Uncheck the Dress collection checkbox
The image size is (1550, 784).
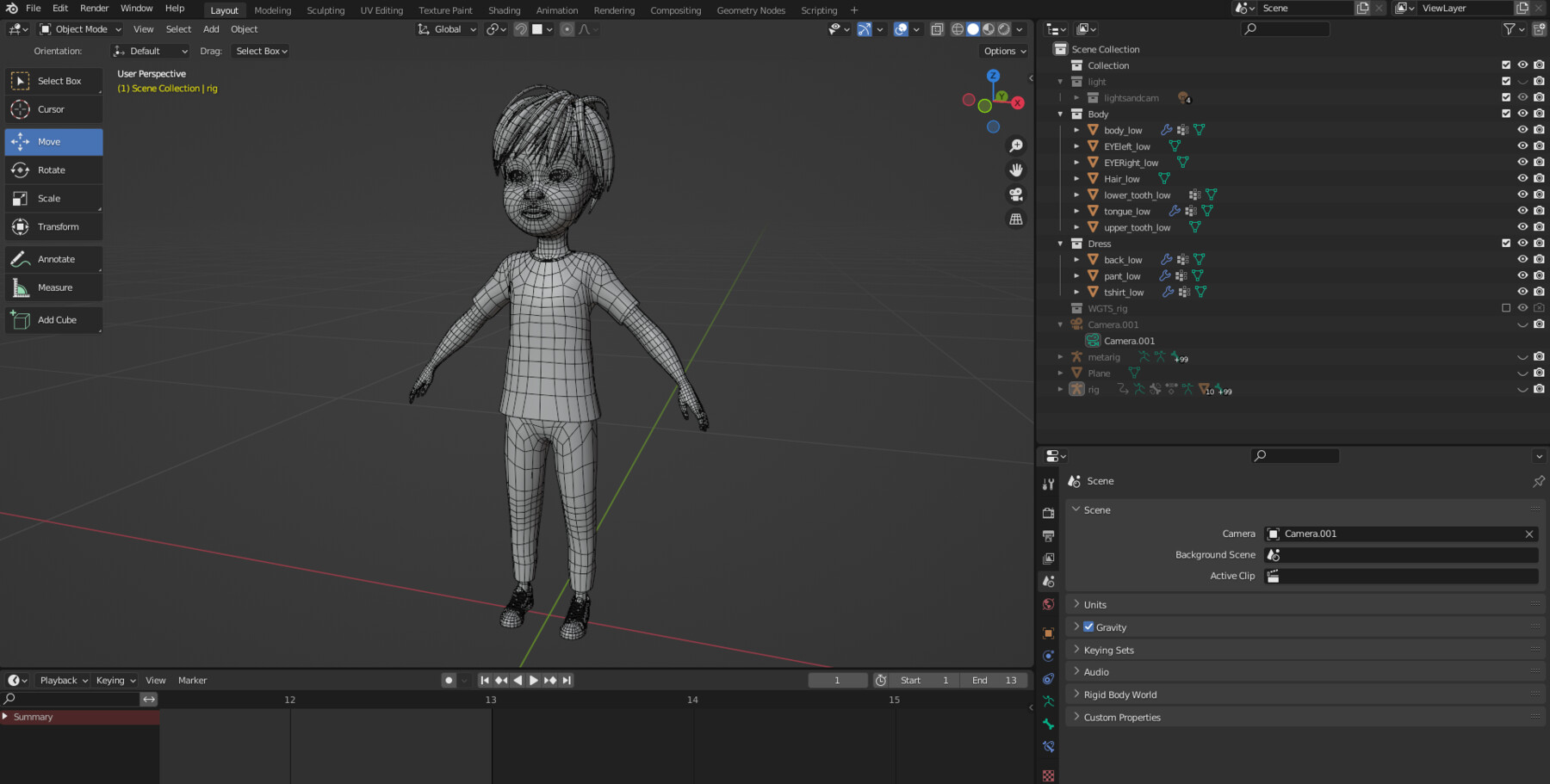point(1505,243)
